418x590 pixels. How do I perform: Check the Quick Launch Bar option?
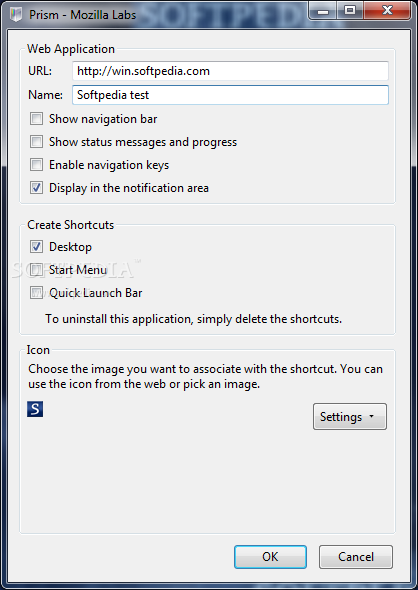36,293
